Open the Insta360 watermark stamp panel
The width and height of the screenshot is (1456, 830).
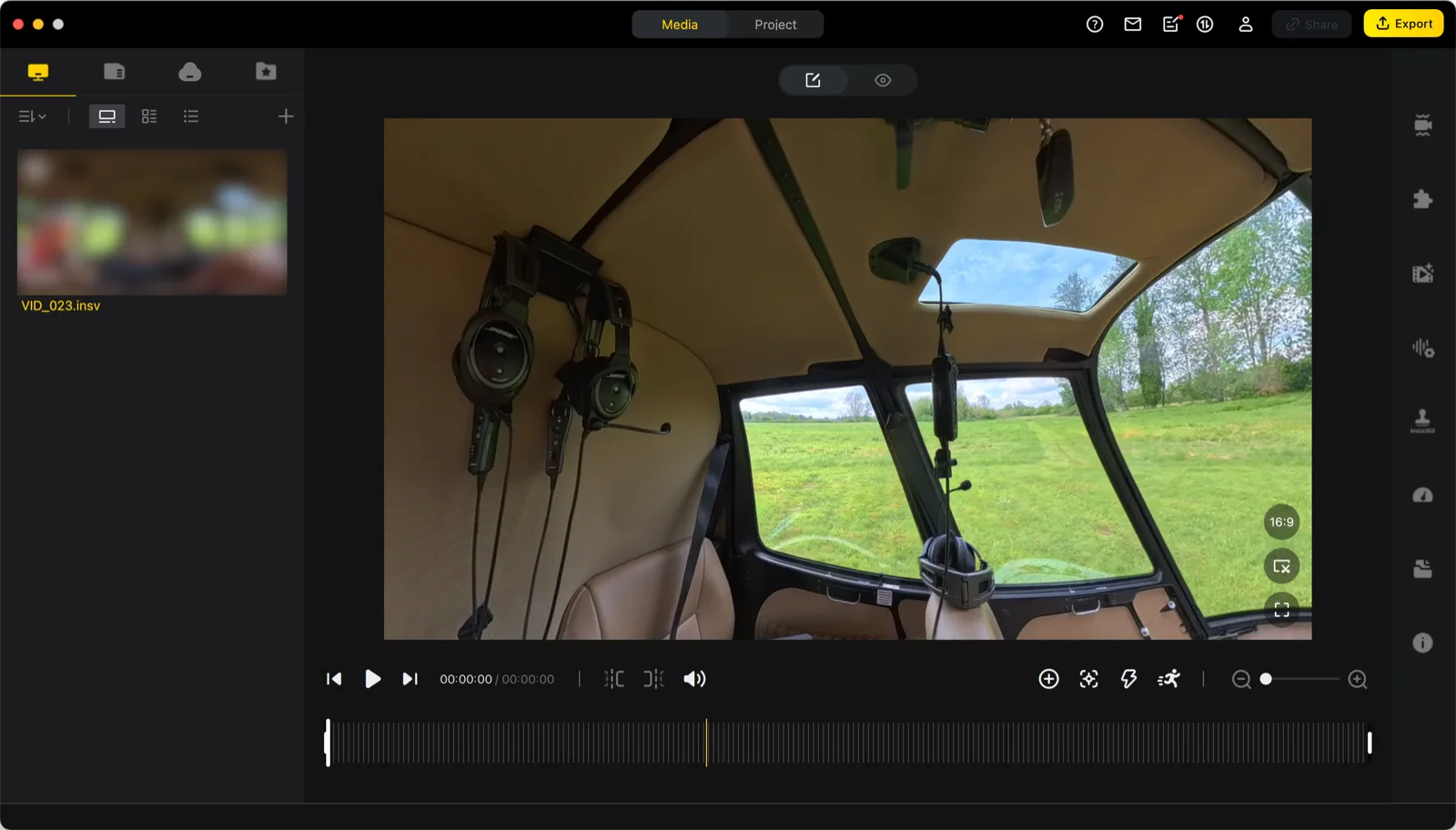(x=1422, y=420)
